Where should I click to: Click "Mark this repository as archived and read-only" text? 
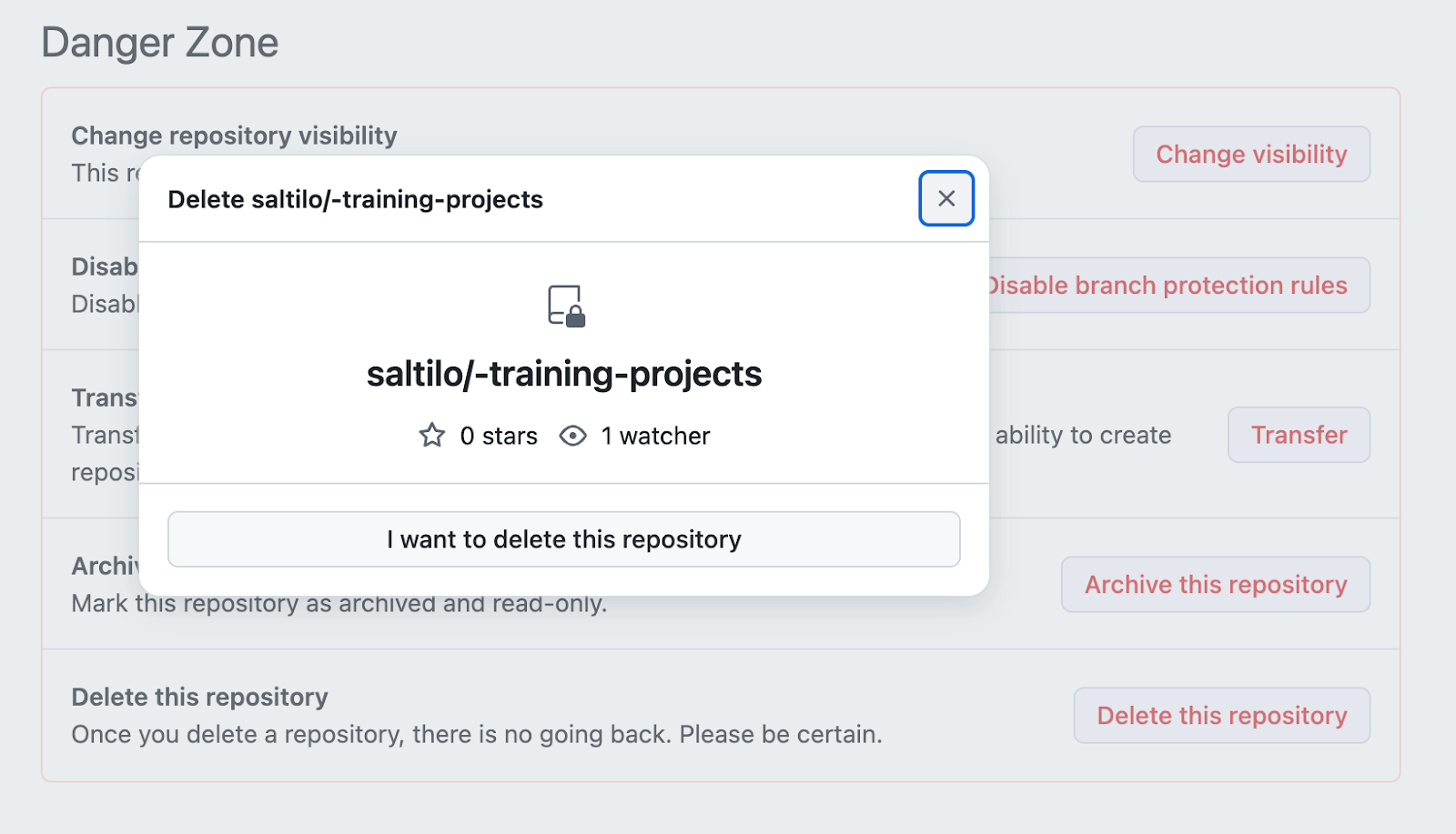340,602
